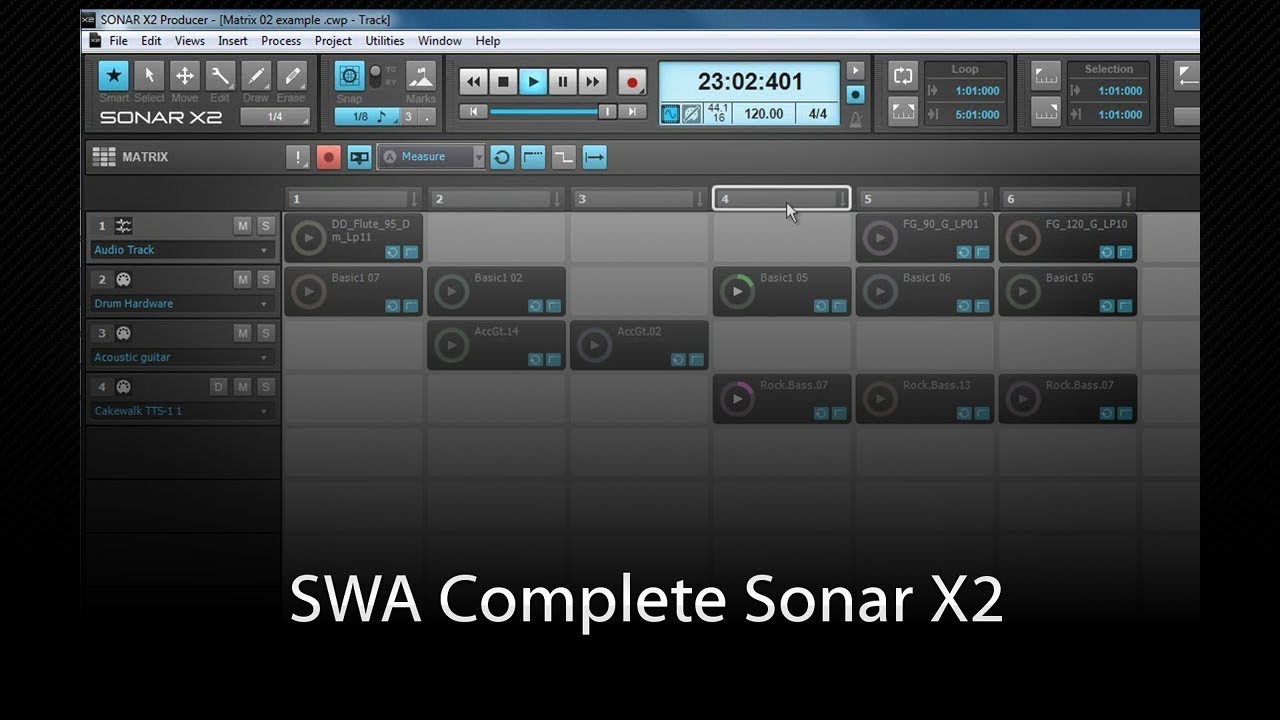
Task: Open the Views menu
Action: pos(190,41)
